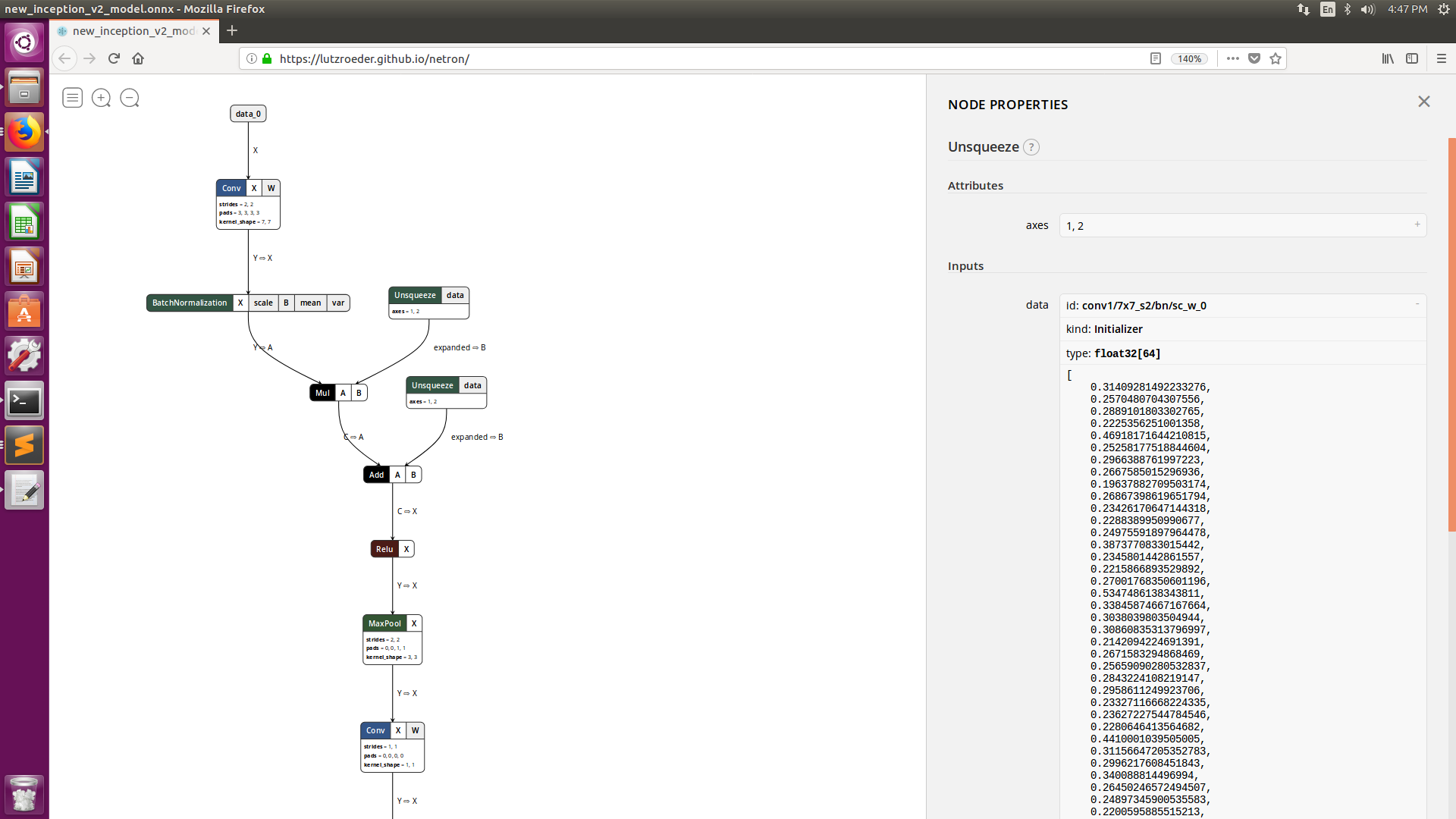Open the Firefox application menu
Image resolution: width=1456 pixels, height=819 pixels.
[1442, 58]
